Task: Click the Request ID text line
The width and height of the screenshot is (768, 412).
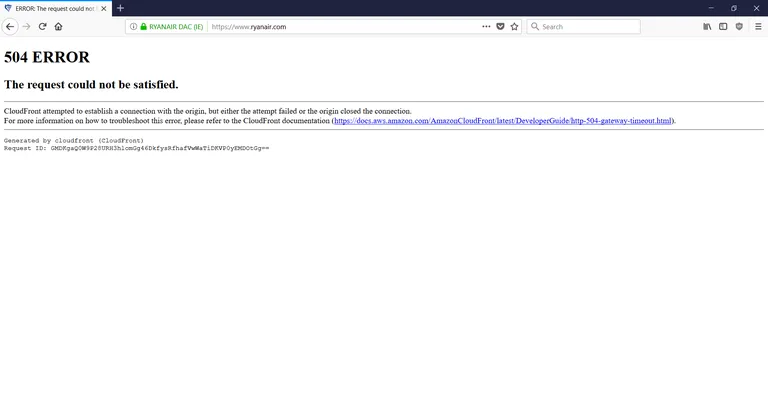Action: pyautogui.click(x=137, y=148)
